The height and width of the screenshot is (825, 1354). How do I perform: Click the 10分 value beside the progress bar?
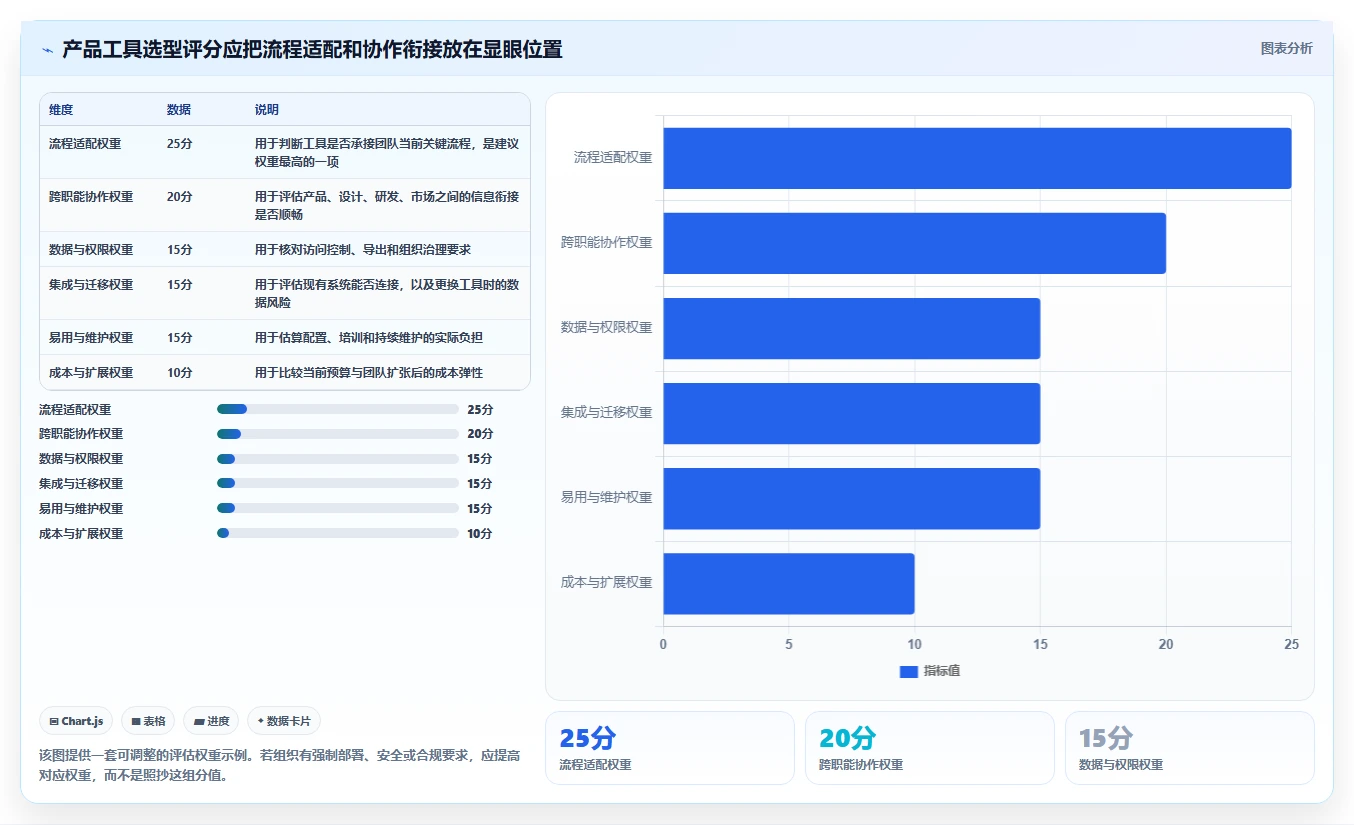tap(480, 533)
